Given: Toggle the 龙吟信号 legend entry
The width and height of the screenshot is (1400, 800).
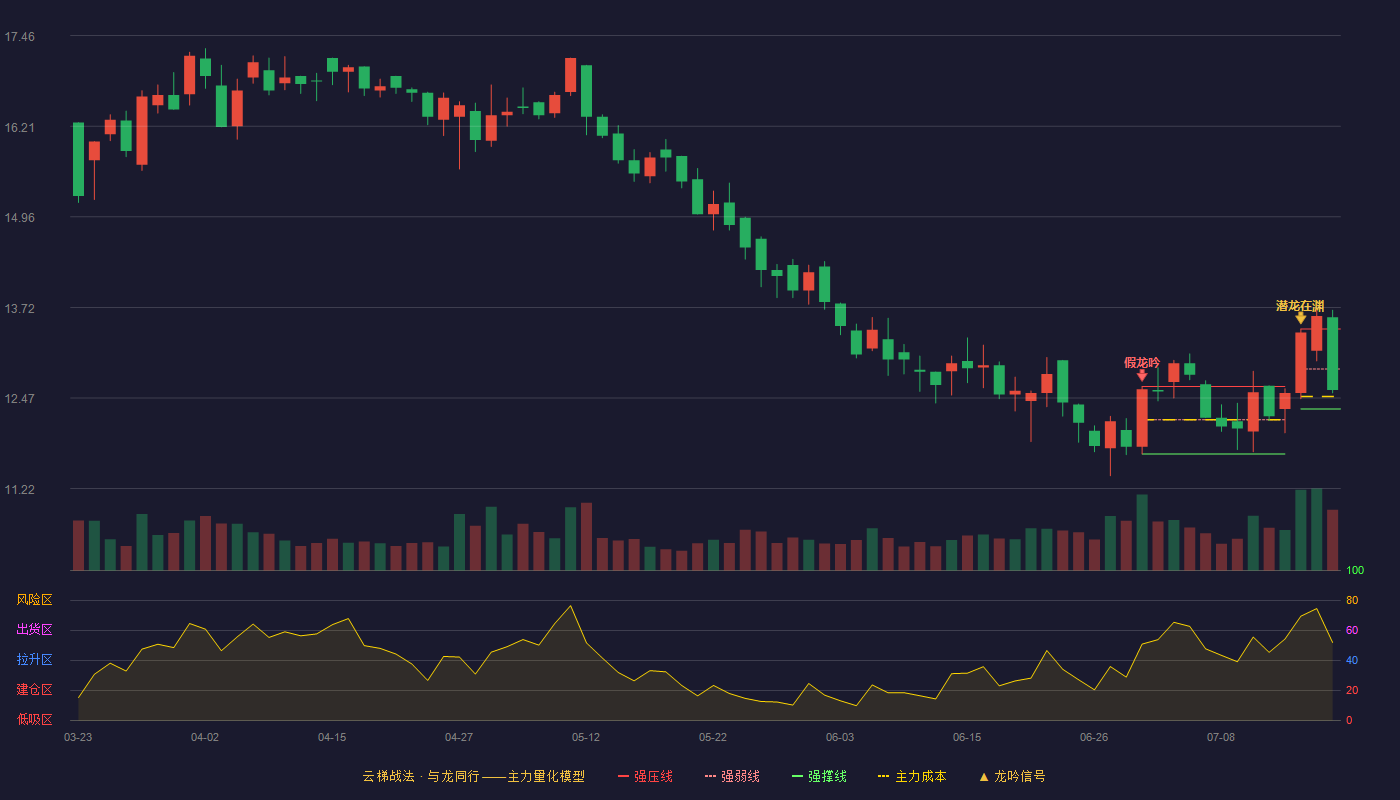Looking at the screenshot, I should pyautogui.click(x=1012, y=776).
